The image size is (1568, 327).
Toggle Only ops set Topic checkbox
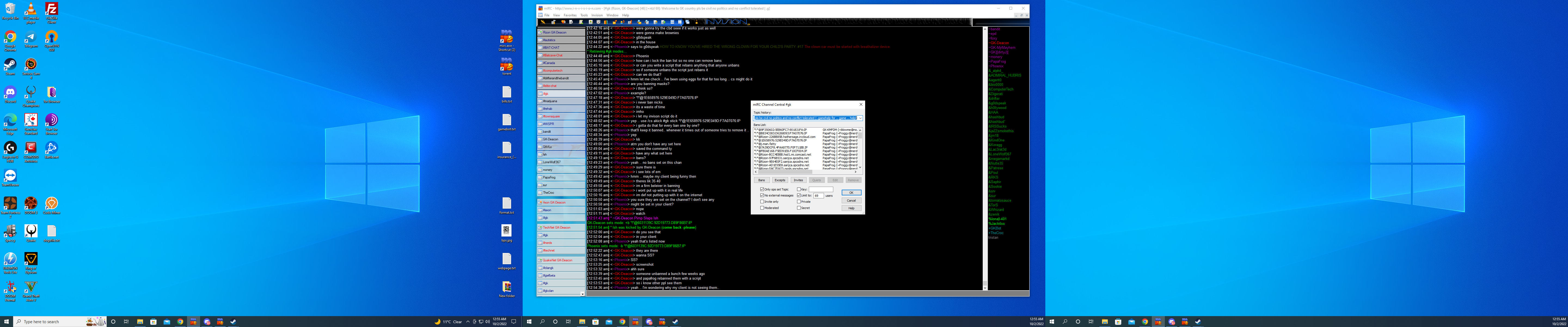(762, 189)
